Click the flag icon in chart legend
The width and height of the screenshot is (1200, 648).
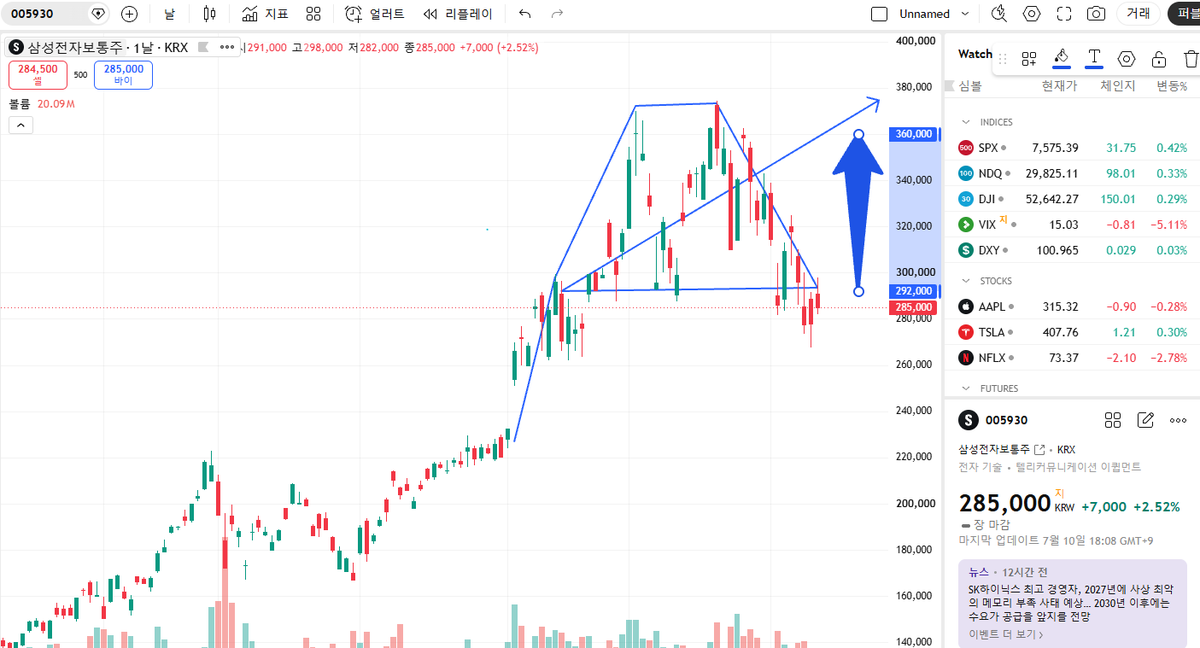click(x=204, y=47)
